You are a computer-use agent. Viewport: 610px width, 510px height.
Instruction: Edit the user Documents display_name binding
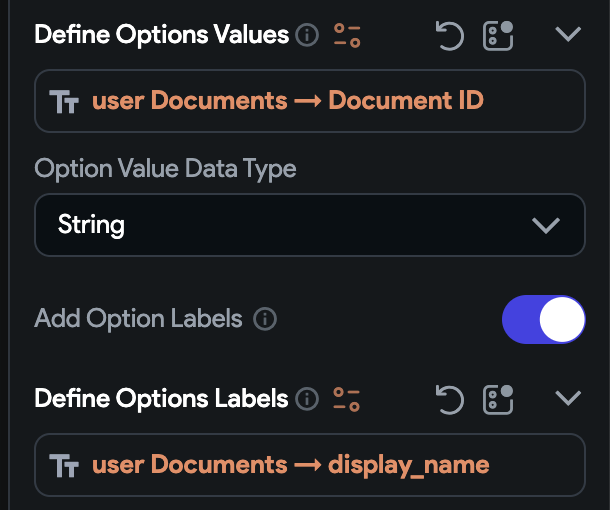310,465
